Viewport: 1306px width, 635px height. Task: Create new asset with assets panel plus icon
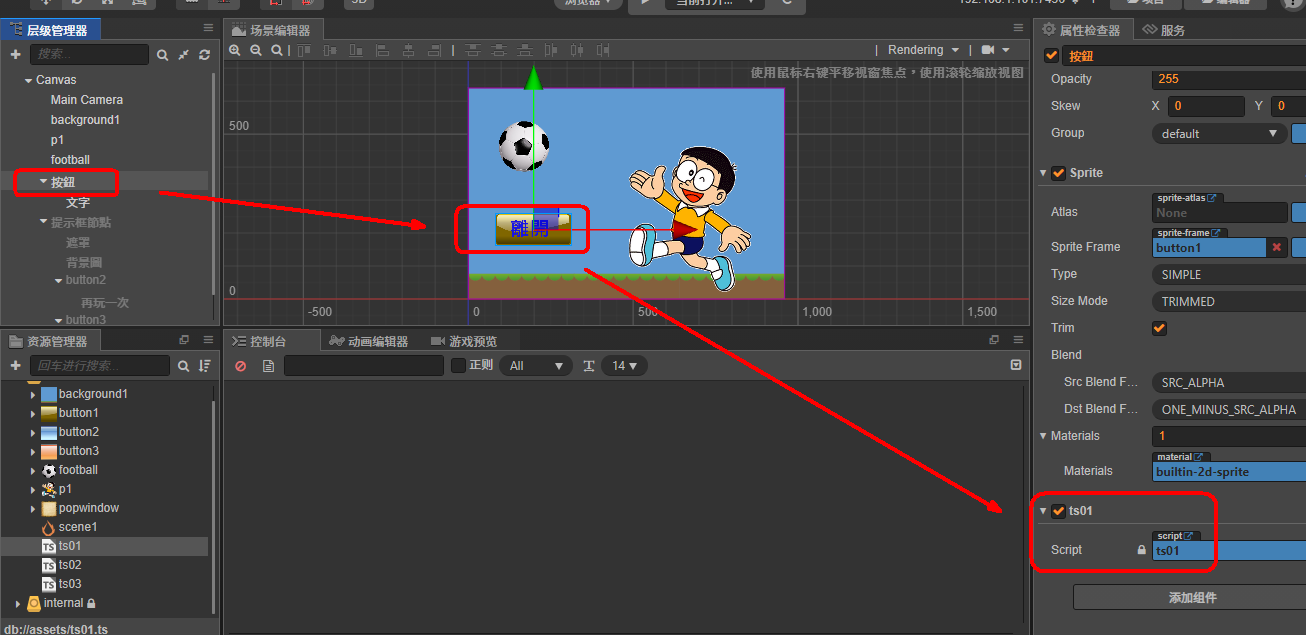tap(16, 366)
